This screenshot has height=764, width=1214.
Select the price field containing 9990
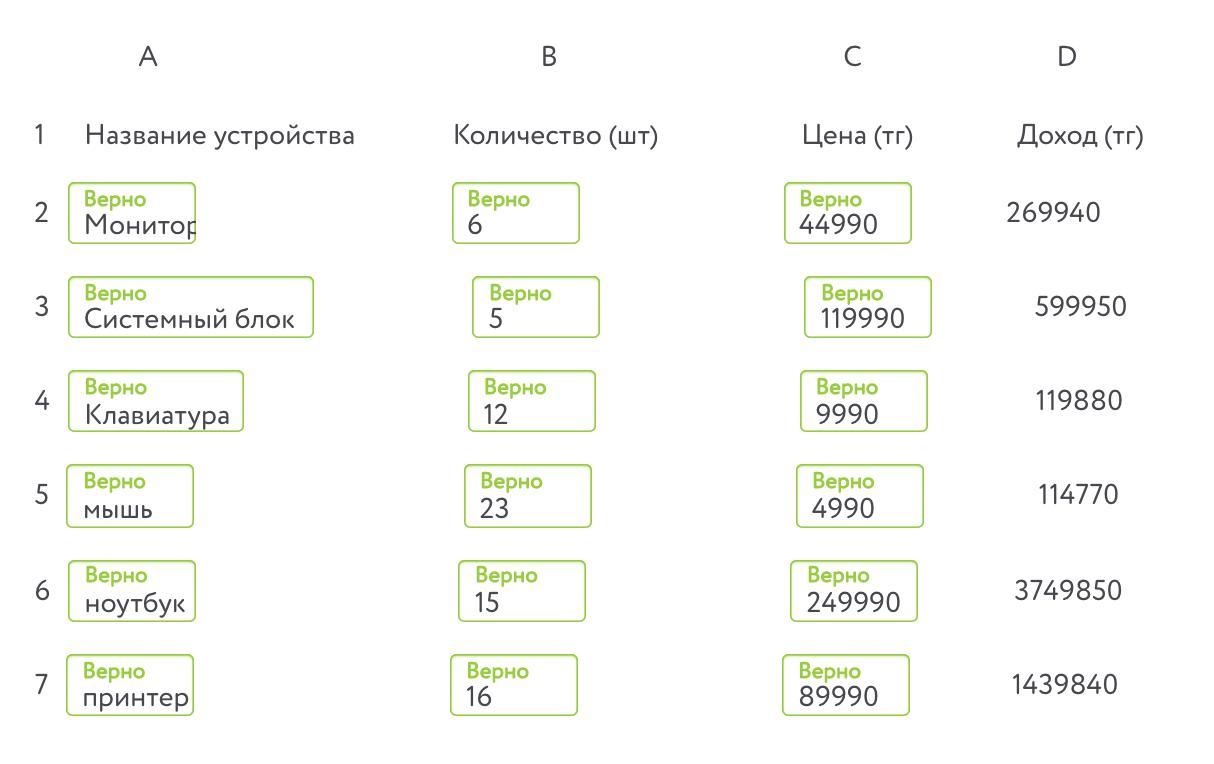point(864,401)
